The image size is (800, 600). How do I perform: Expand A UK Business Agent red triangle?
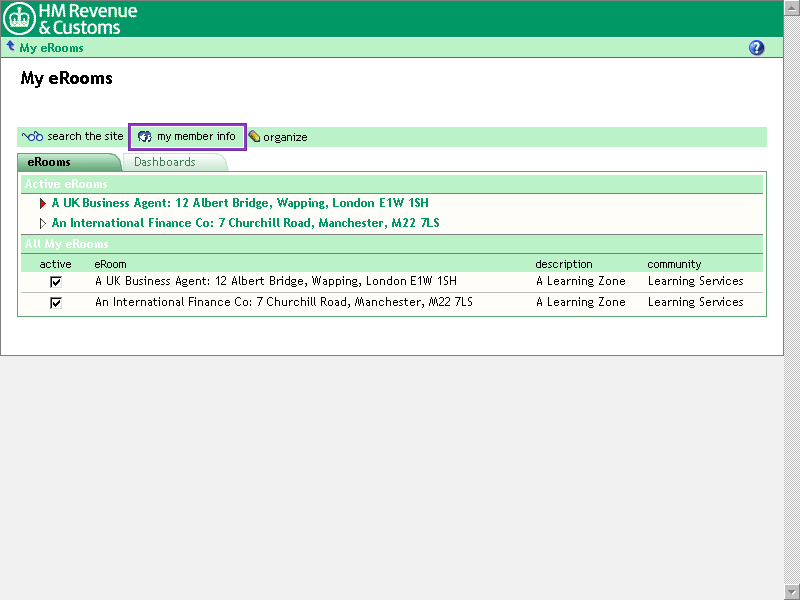tap(42, 204)
